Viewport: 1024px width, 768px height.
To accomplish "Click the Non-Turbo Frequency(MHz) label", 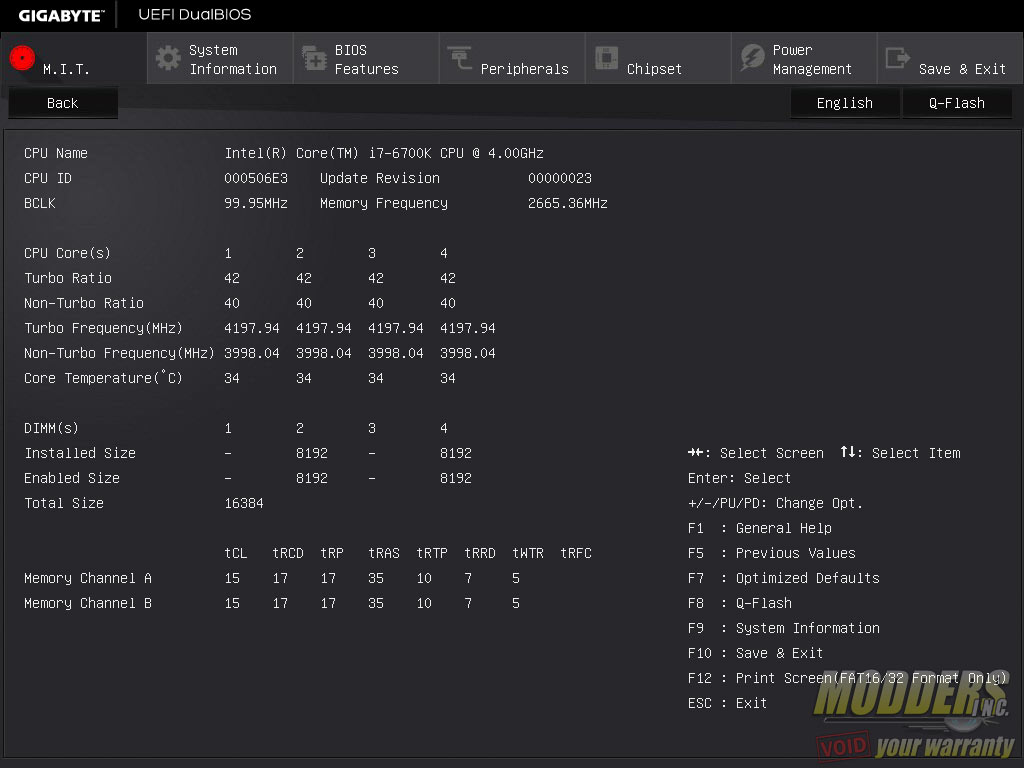I will 119,353.
